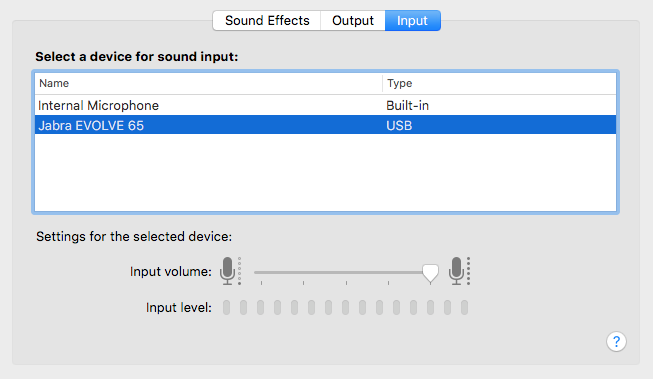Select Internal Microphone as input device

tap(325, 105)
